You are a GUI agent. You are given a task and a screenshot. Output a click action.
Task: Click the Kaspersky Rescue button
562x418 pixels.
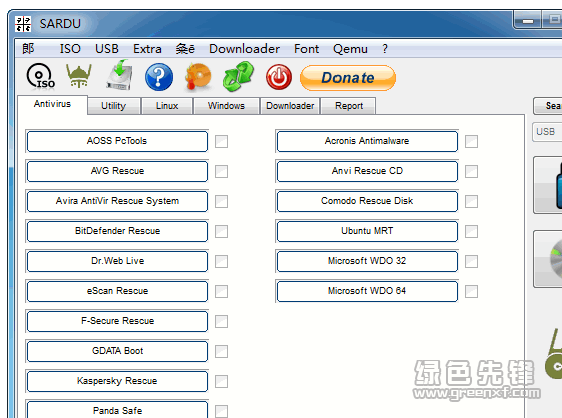pyautogui.click(x=117, y=381)
